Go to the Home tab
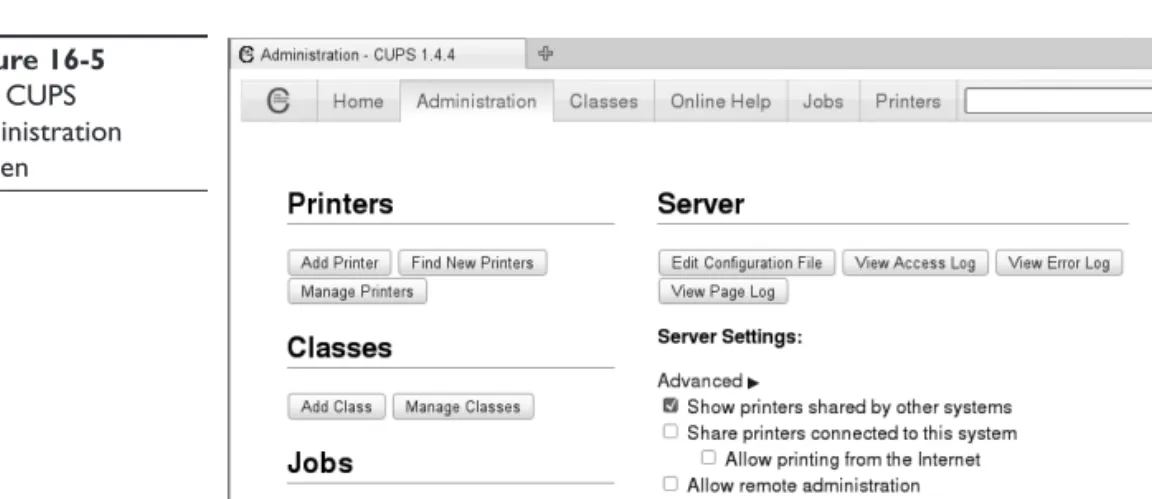Image resolution: width=1152 pixels, height=499 pixels. [359, 101]
